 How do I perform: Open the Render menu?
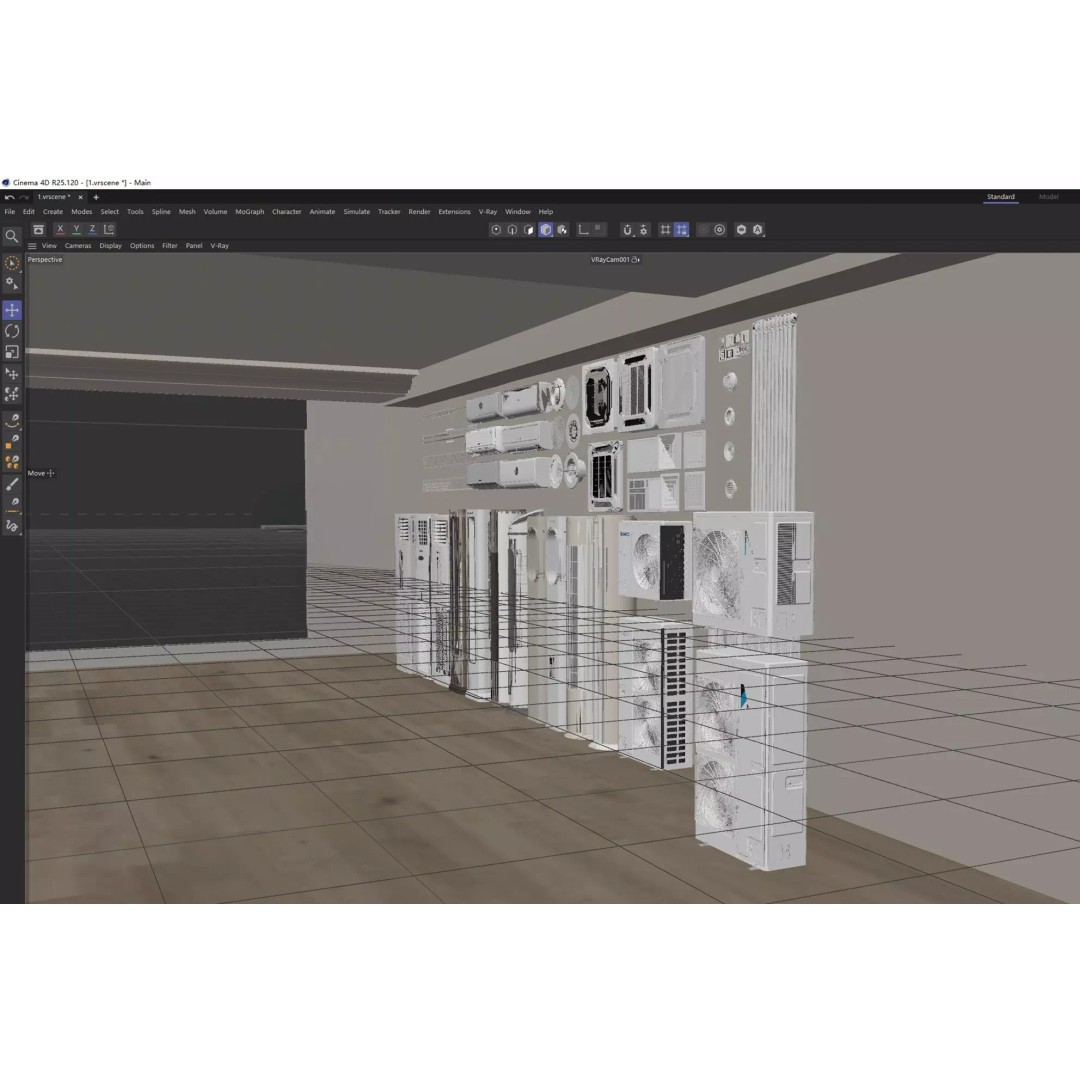pos(419,212)
